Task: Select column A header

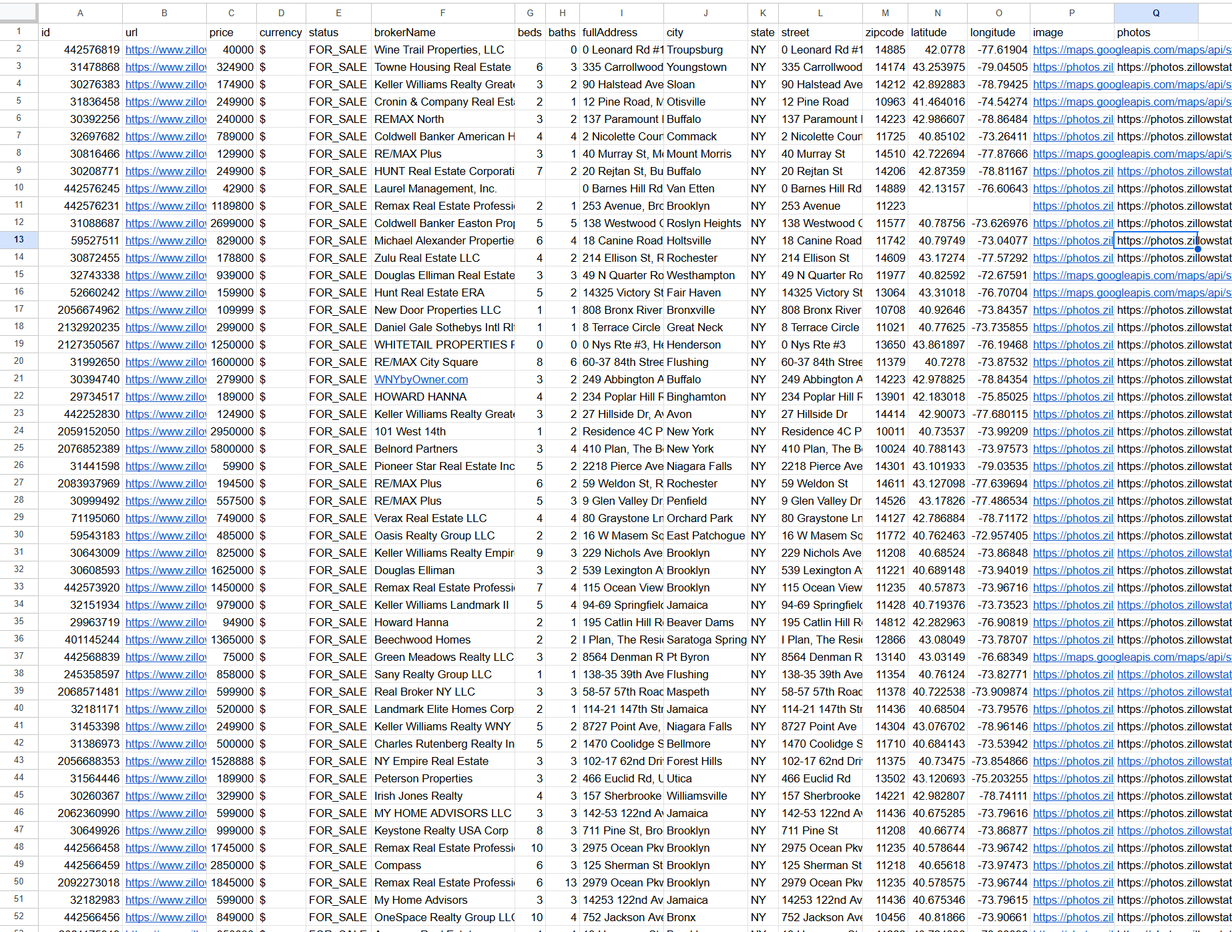Action: pyautogui.click(x=80, y=13)
